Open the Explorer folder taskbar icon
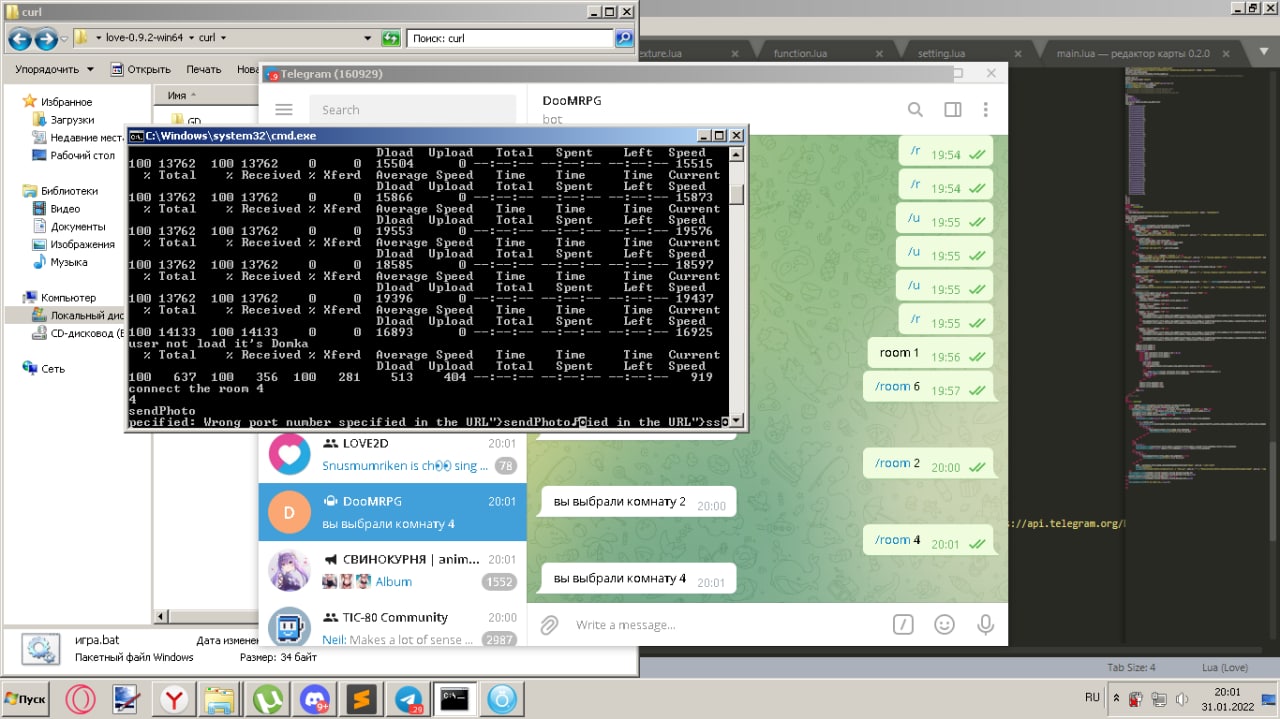 pos(220,699)
